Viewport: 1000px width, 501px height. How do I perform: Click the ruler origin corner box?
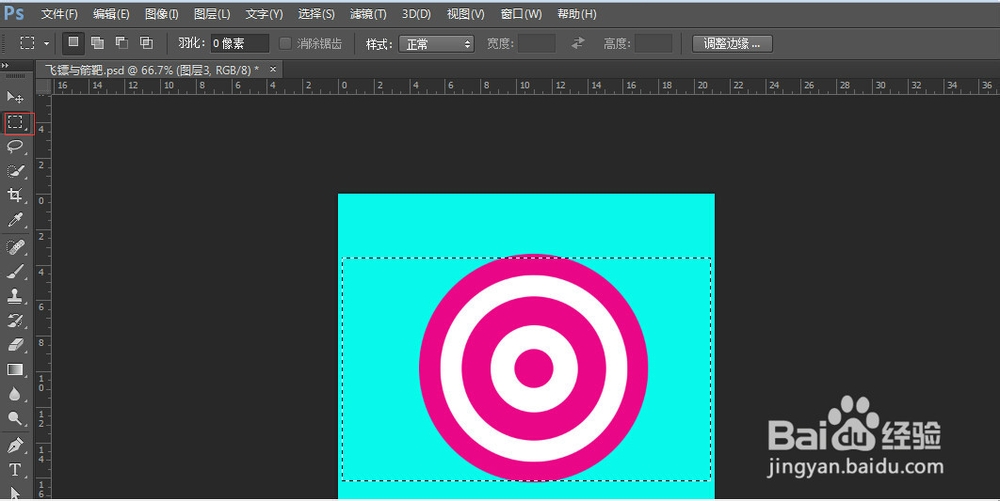point(43,86)
